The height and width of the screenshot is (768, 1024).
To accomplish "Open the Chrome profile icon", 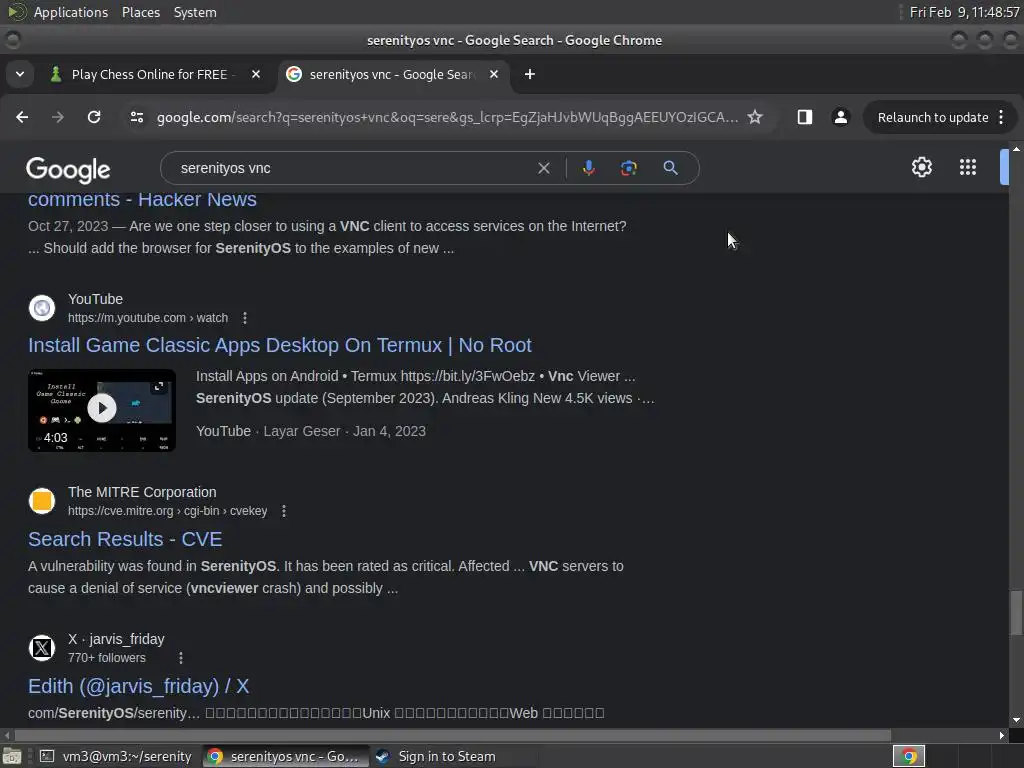I will (840, 117).
